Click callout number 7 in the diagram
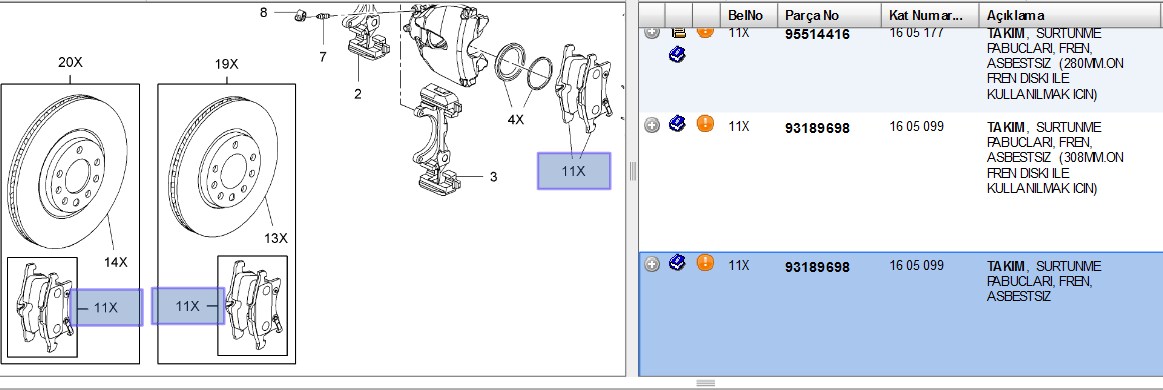The width and height of the screenshot is (1163, 390). (x=323, y=57)
